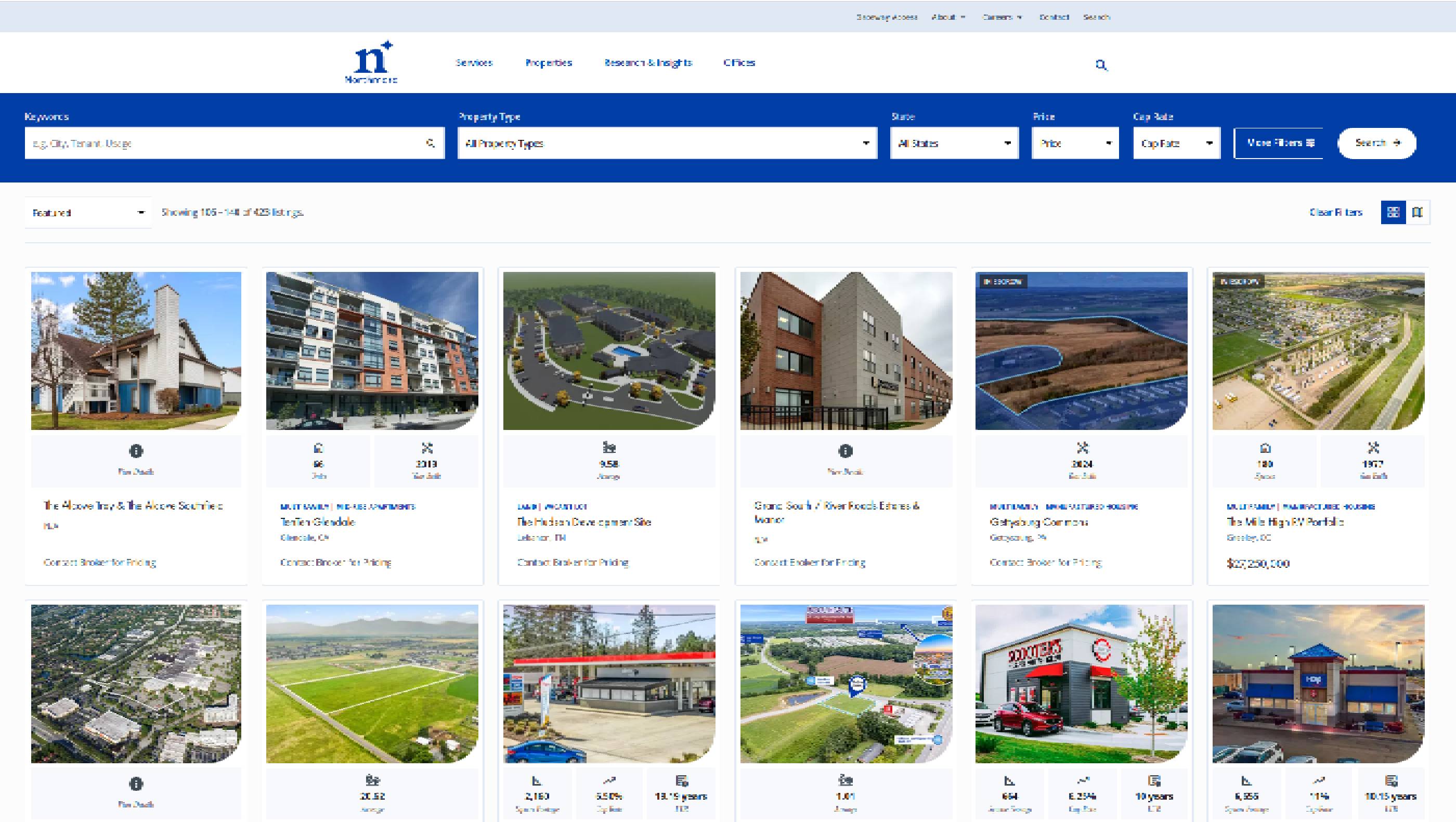This screenshot has height=822, width=1456.
Task: Open the All States dropdown
Action: click(x=954, y=143)
